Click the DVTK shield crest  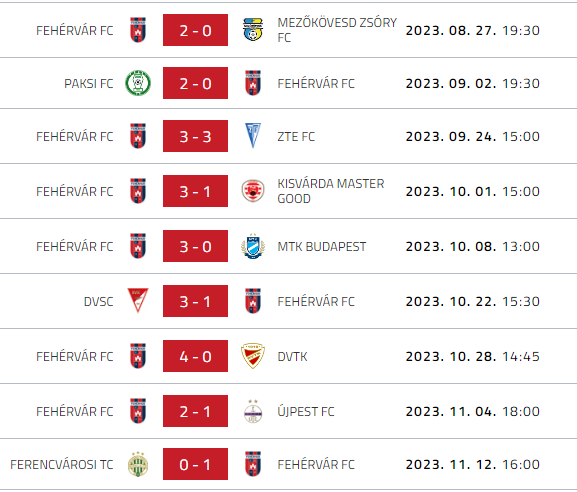pos(253,356)
